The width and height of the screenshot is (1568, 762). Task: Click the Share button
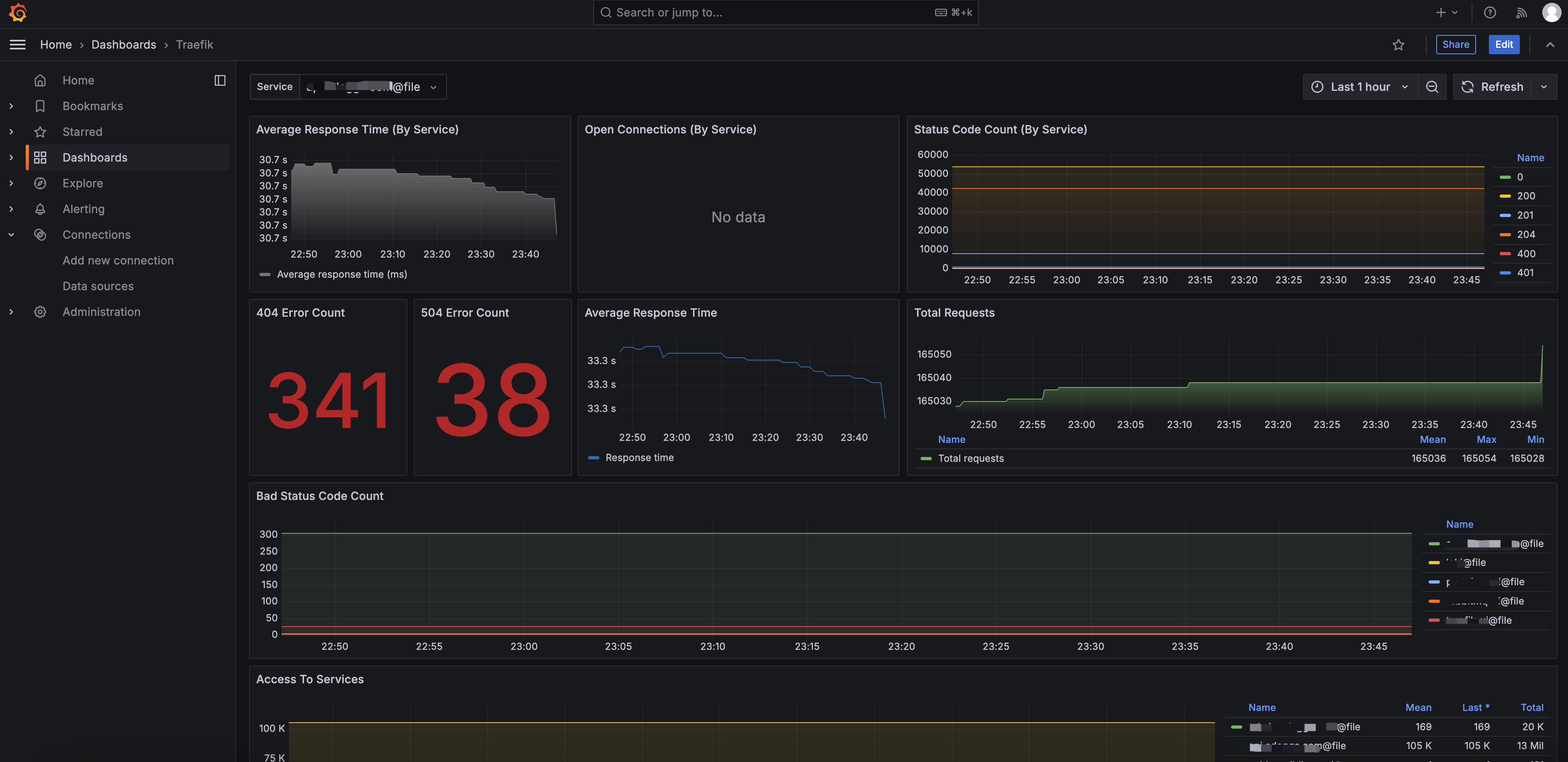[x=1456, y=45]
